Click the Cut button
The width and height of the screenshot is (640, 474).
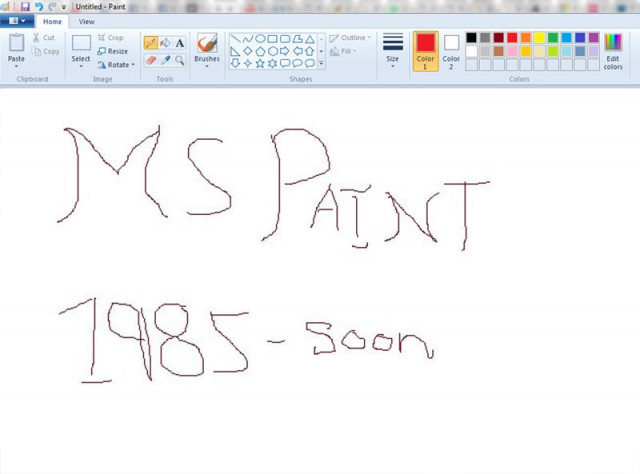click(44, 38)
